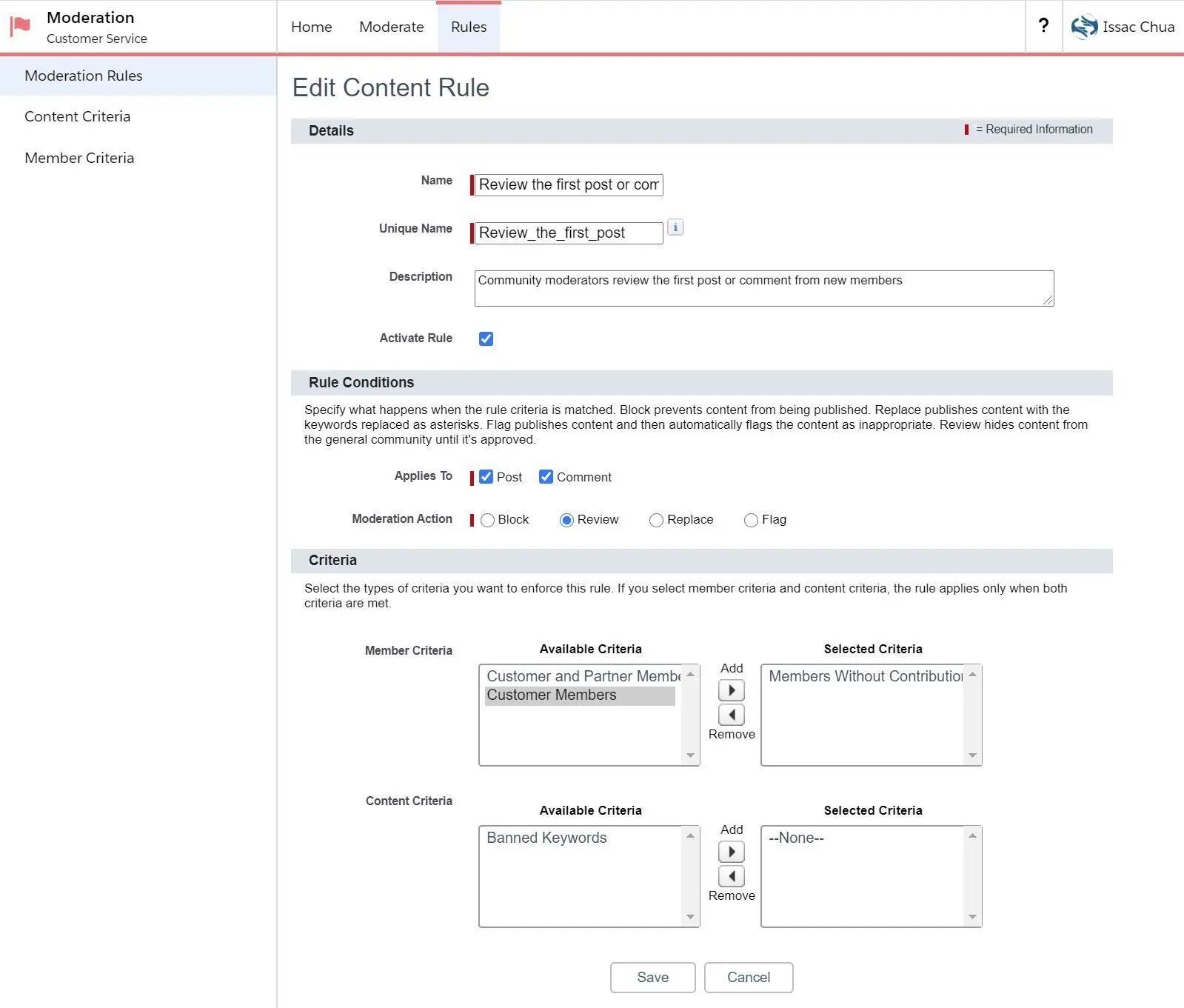Click scroll-down arrow of Member Available Criteria list
1184x1008 pixels.
[x=690, y=755]
